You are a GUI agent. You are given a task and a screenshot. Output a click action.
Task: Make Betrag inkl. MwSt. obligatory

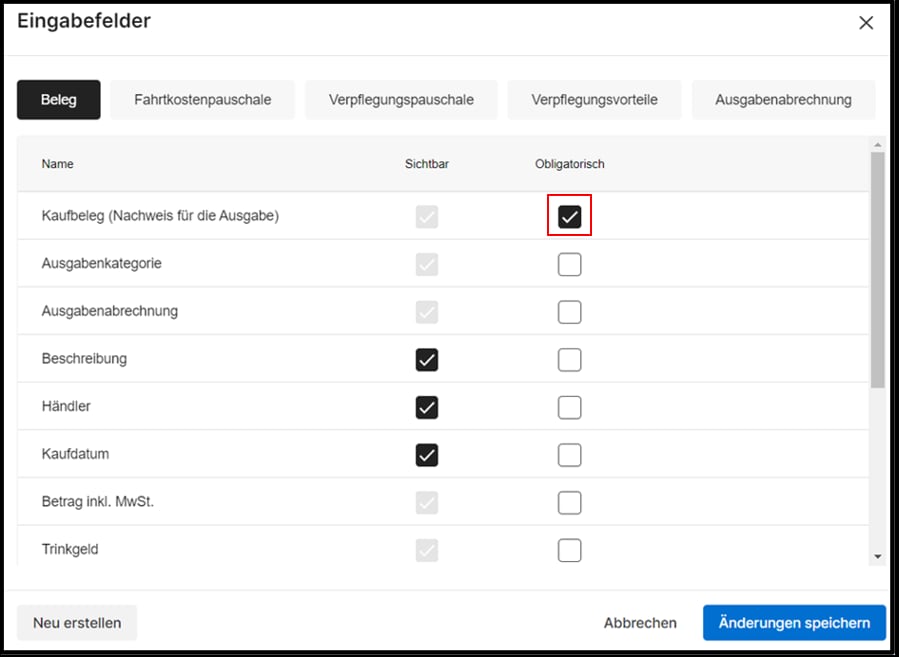pos(569,502)
